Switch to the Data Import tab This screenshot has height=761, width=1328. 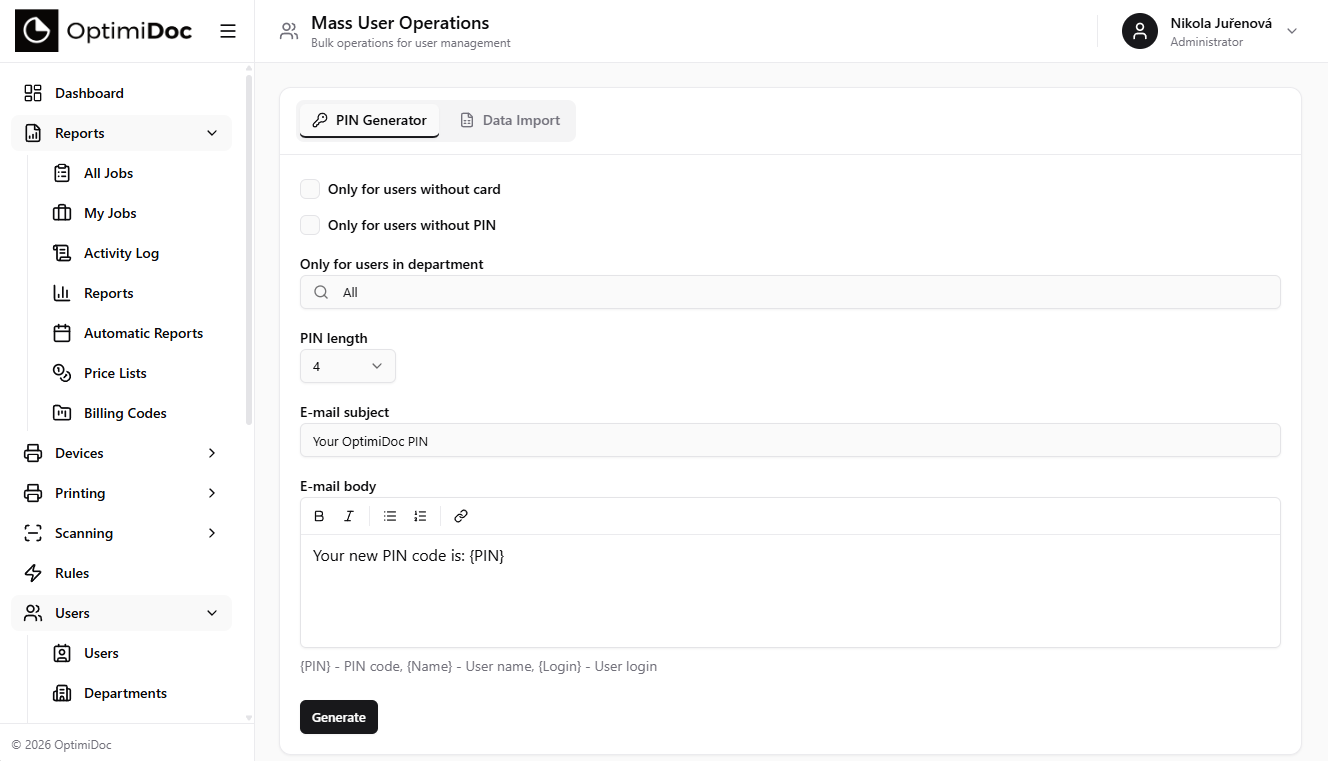[x=510, y=120]
